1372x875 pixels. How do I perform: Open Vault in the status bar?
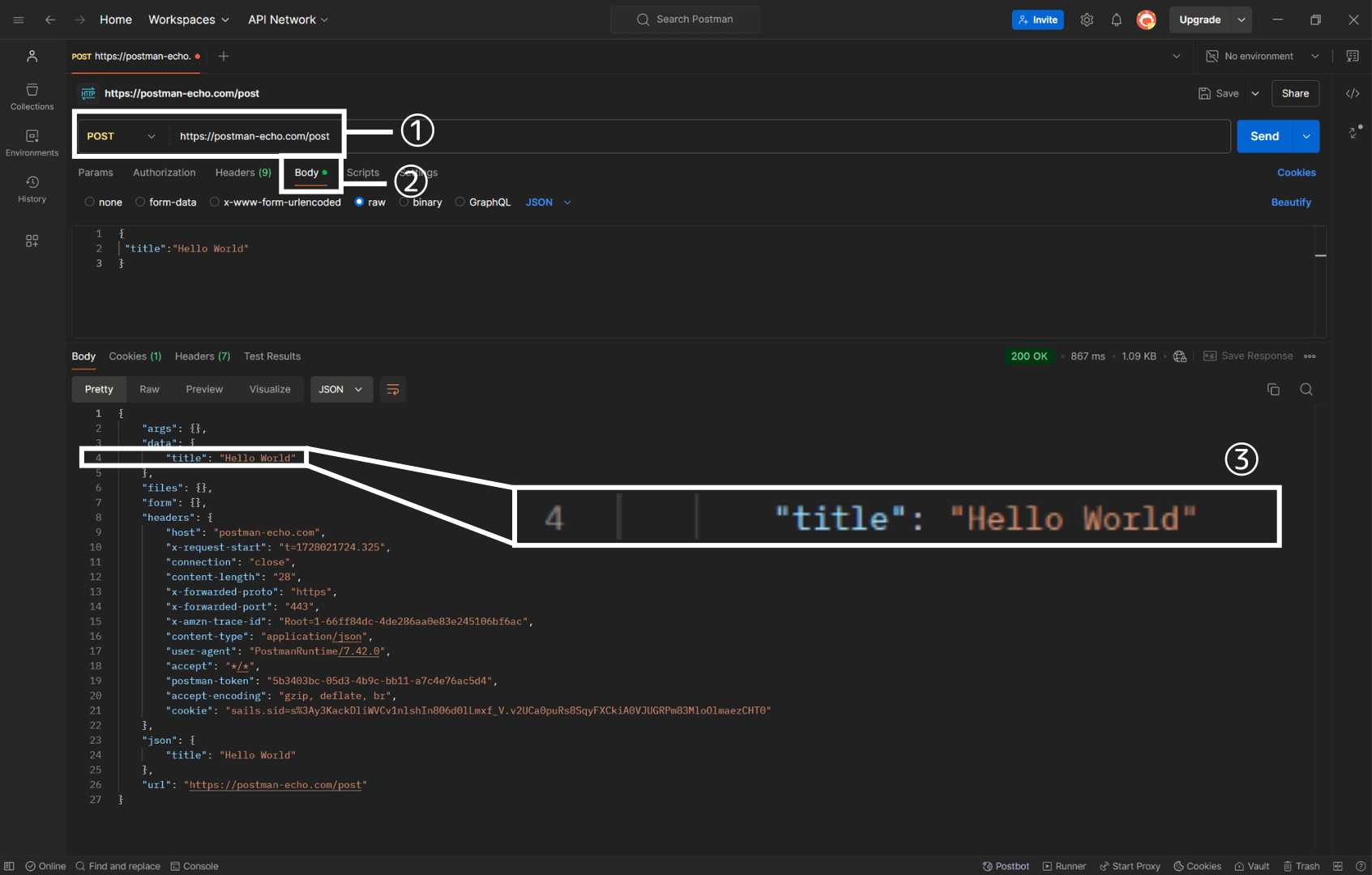1252,866
